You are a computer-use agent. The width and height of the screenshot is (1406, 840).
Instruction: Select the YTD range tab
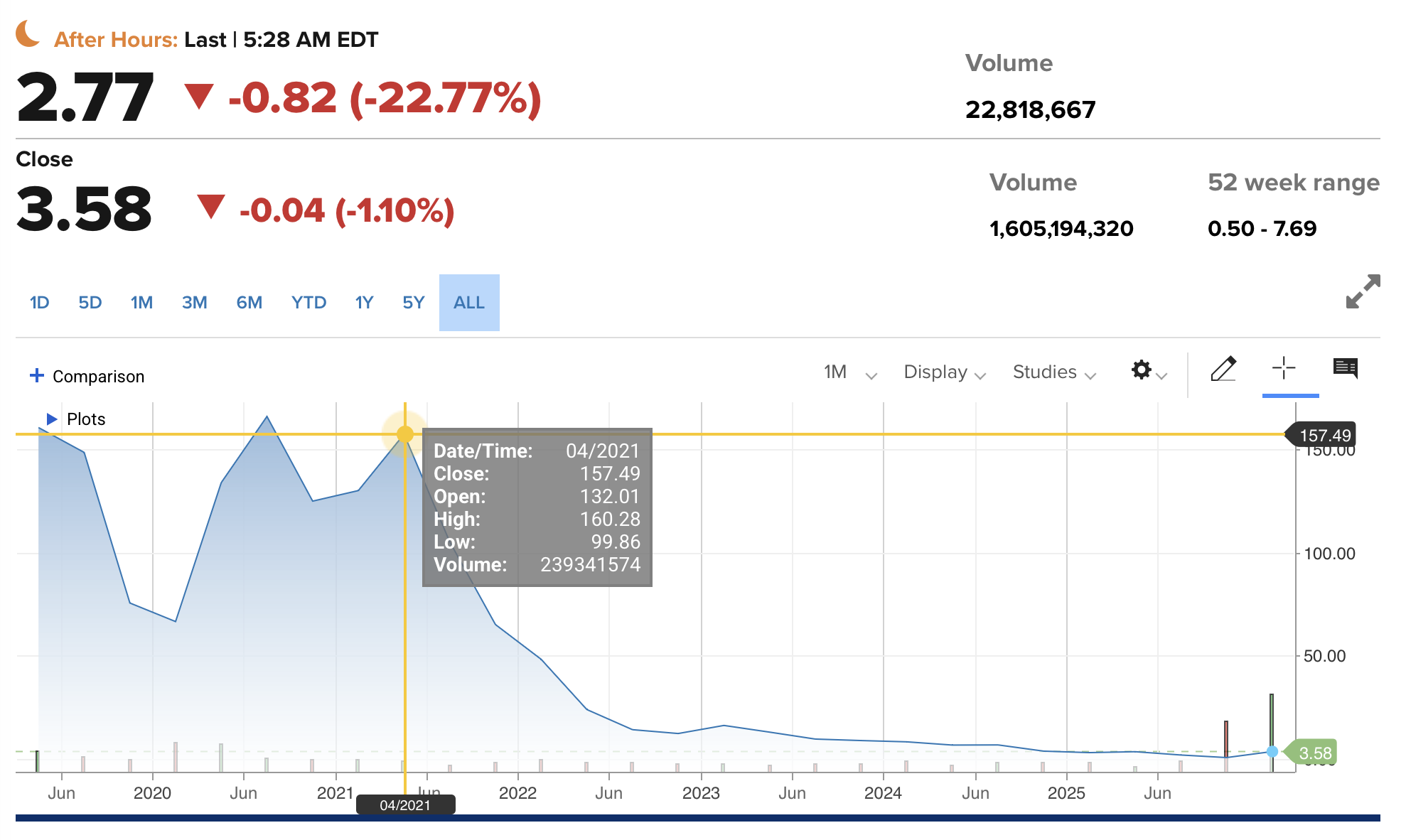tap(308, 303)
